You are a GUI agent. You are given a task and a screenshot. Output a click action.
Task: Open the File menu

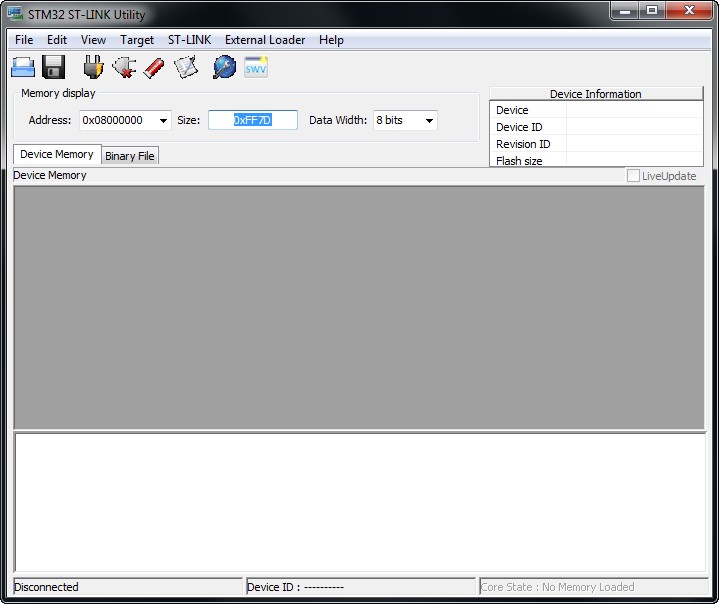pyautogui.click(x=24, y=40)
